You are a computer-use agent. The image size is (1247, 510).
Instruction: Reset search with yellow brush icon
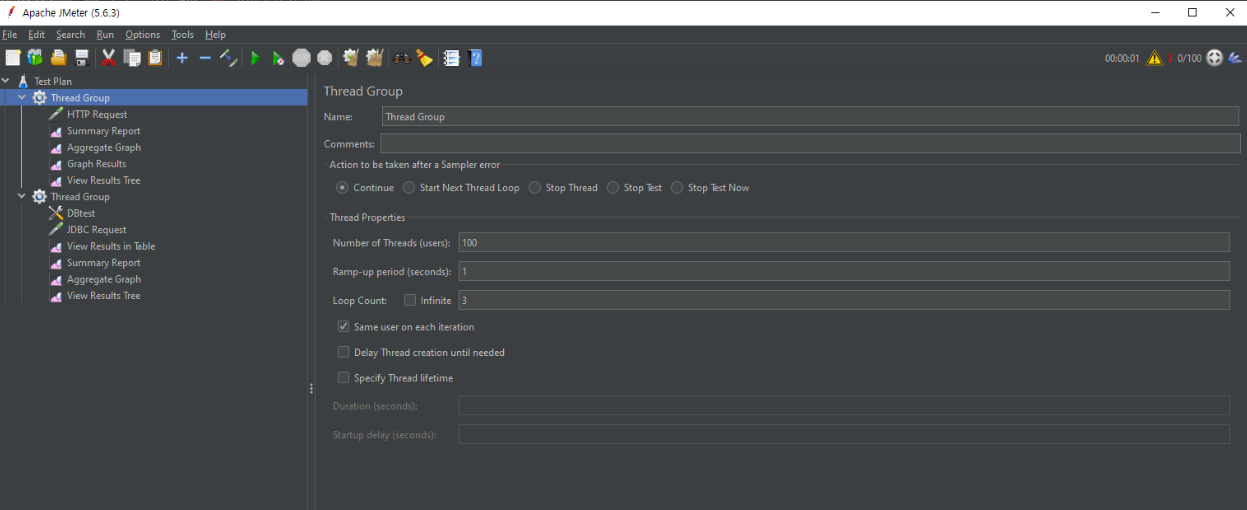(x=425, y=58)
